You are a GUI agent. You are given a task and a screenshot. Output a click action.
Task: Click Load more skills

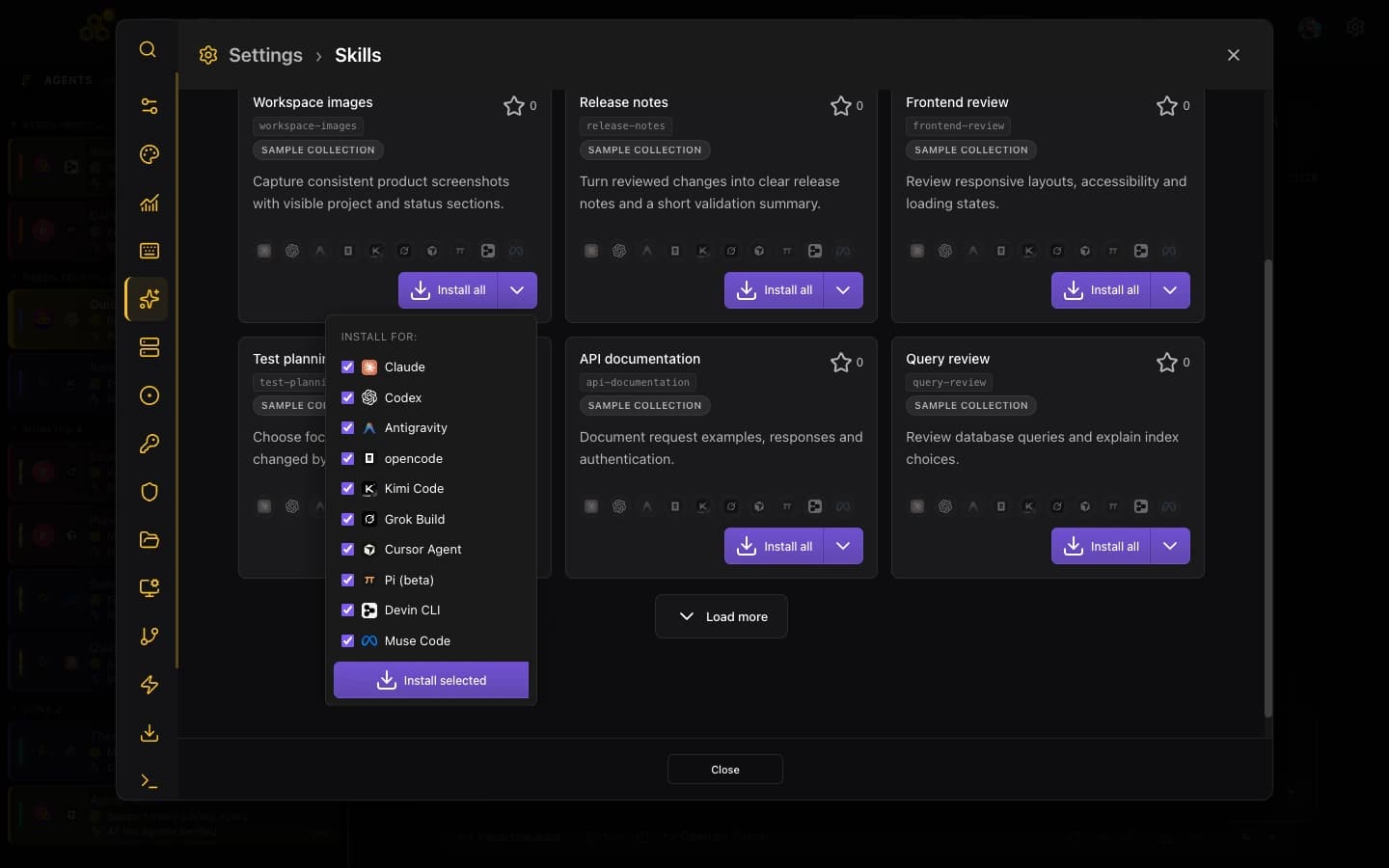pos(722,616)
